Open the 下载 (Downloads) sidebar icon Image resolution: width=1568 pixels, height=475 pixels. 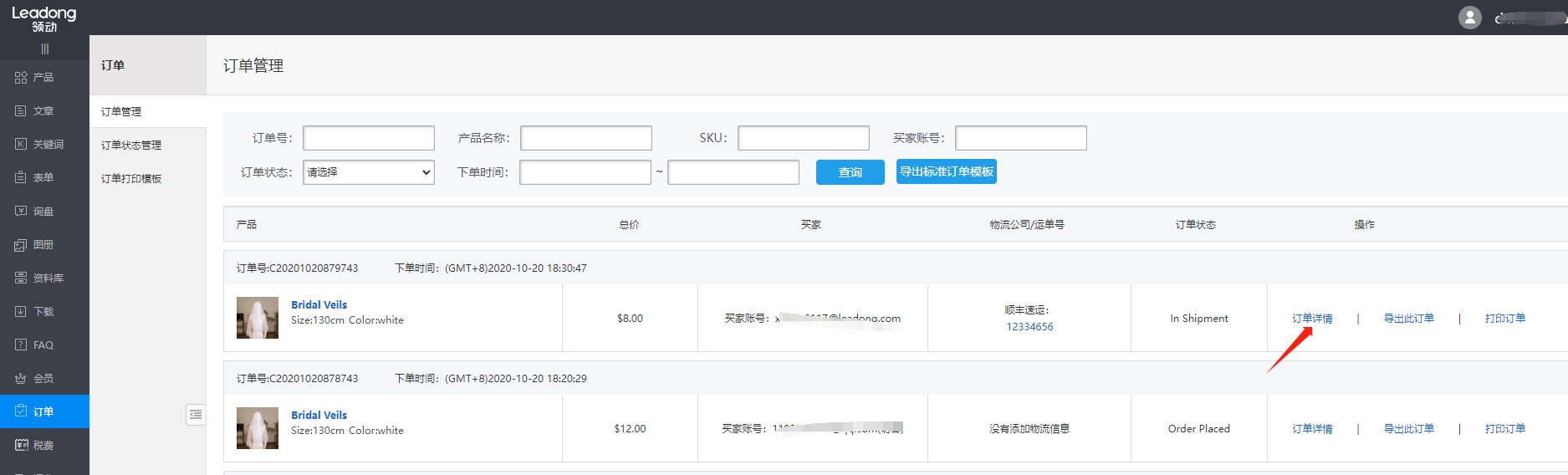21,312
